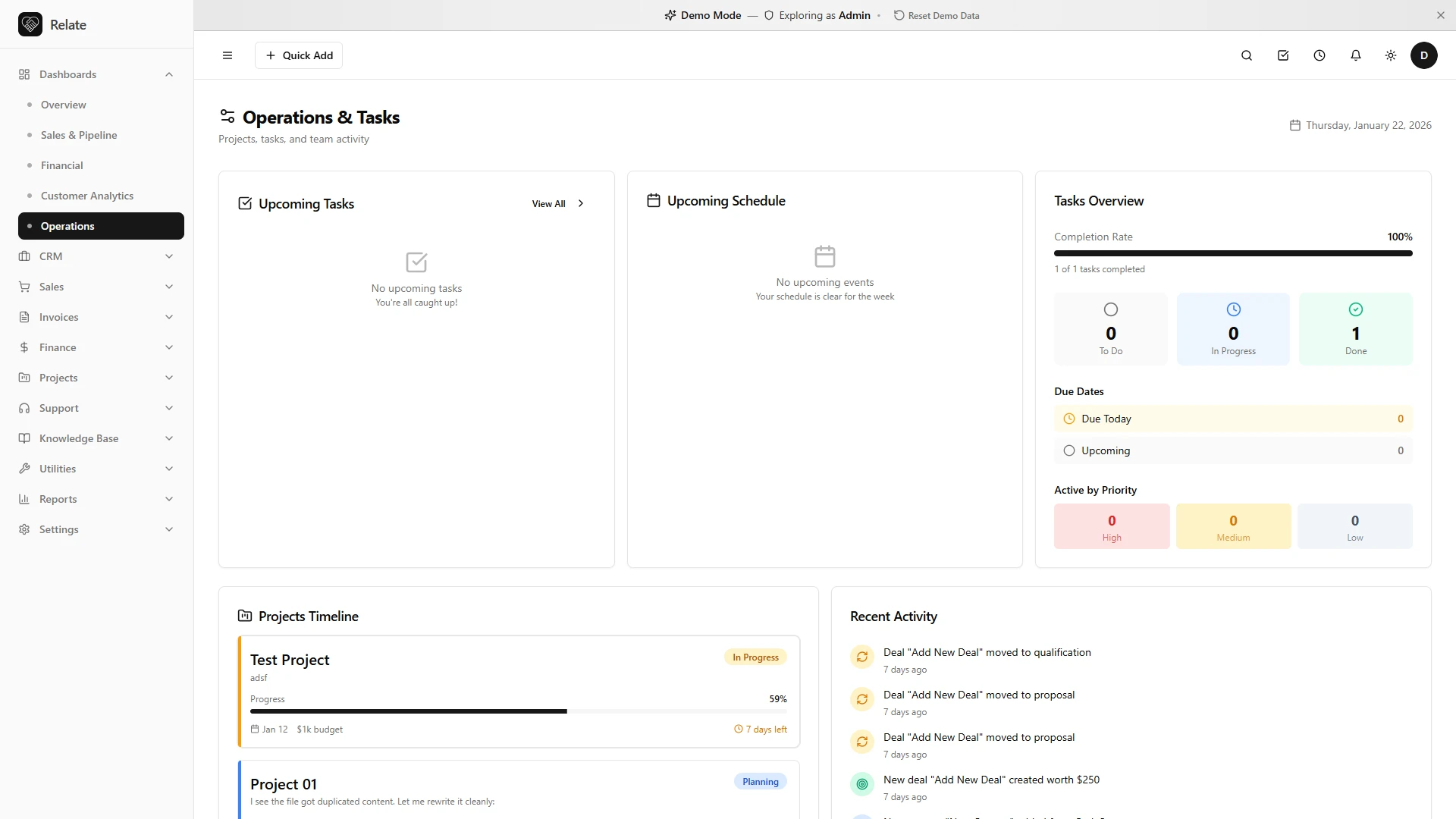The image size is (1456, 819).
Task: Click the Test Project progress bar
Action: click(x=519, y=711)
